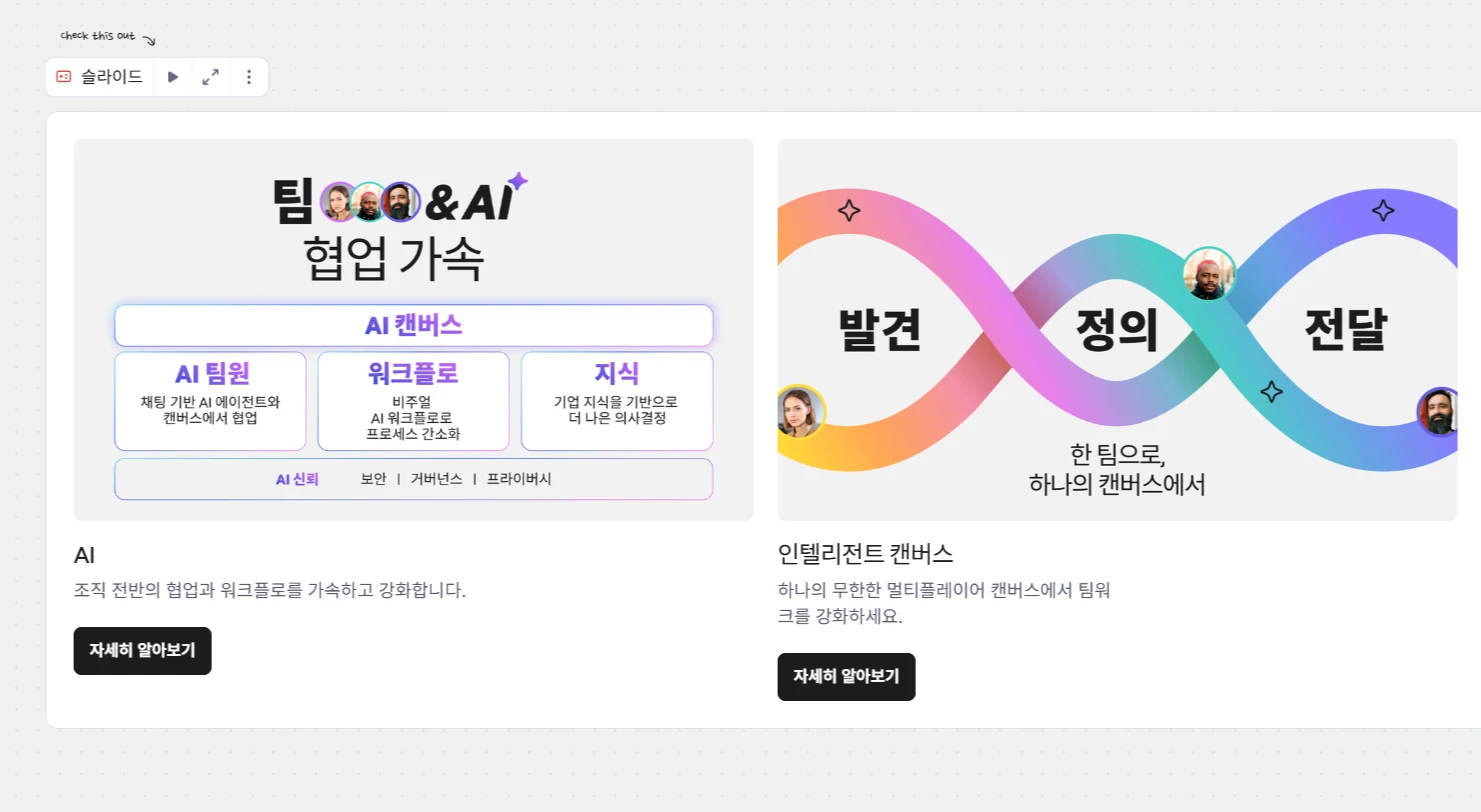The image size is (1481, 812).
Task: Select the AI 캔버스 banner box
Action: coord(413,325)
